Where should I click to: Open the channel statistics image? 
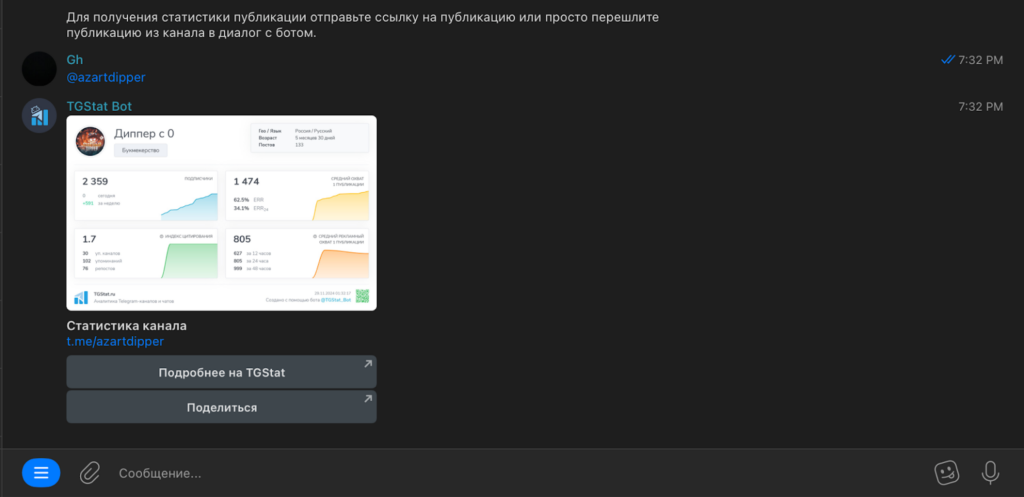point(221,213)
